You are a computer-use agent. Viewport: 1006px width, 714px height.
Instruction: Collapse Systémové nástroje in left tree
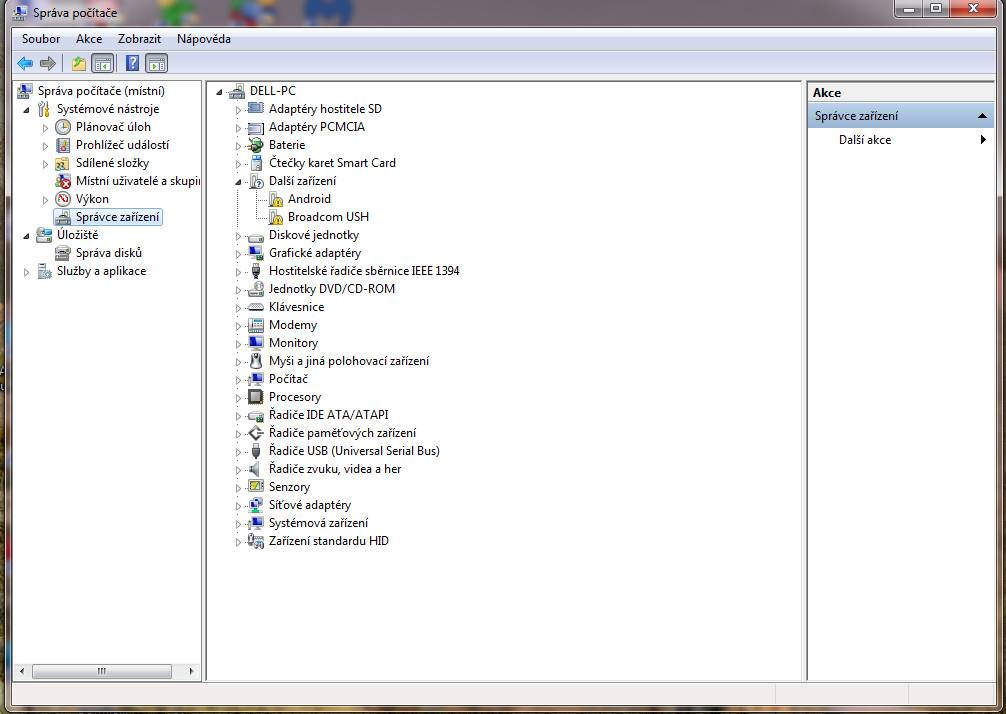tap(26, 110)
